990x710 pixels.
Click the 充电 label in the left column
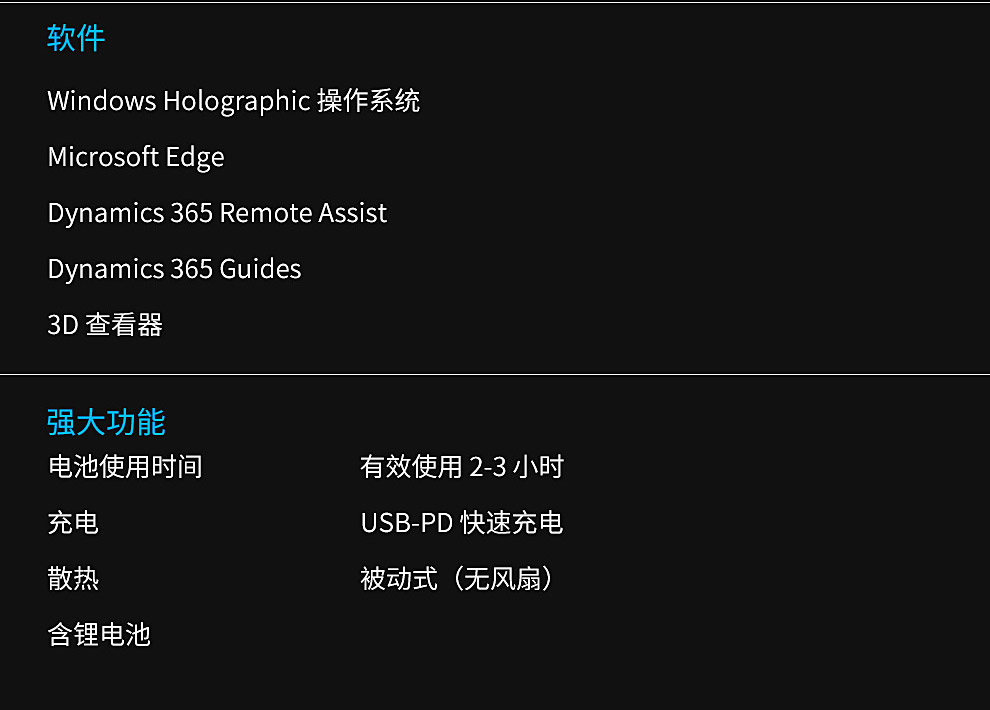pos(73,523)
